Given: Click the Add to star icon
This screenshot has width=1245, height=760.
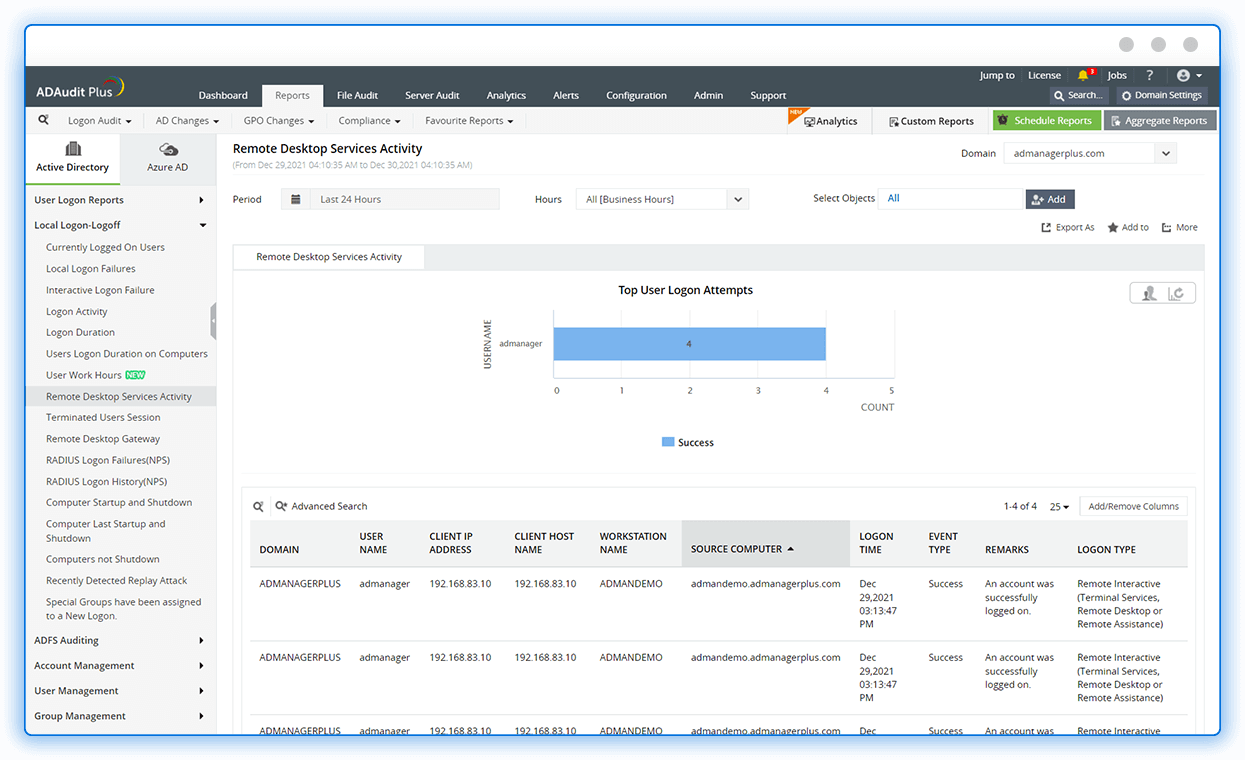Looking at the screenshot, I should coord(1113,227).
